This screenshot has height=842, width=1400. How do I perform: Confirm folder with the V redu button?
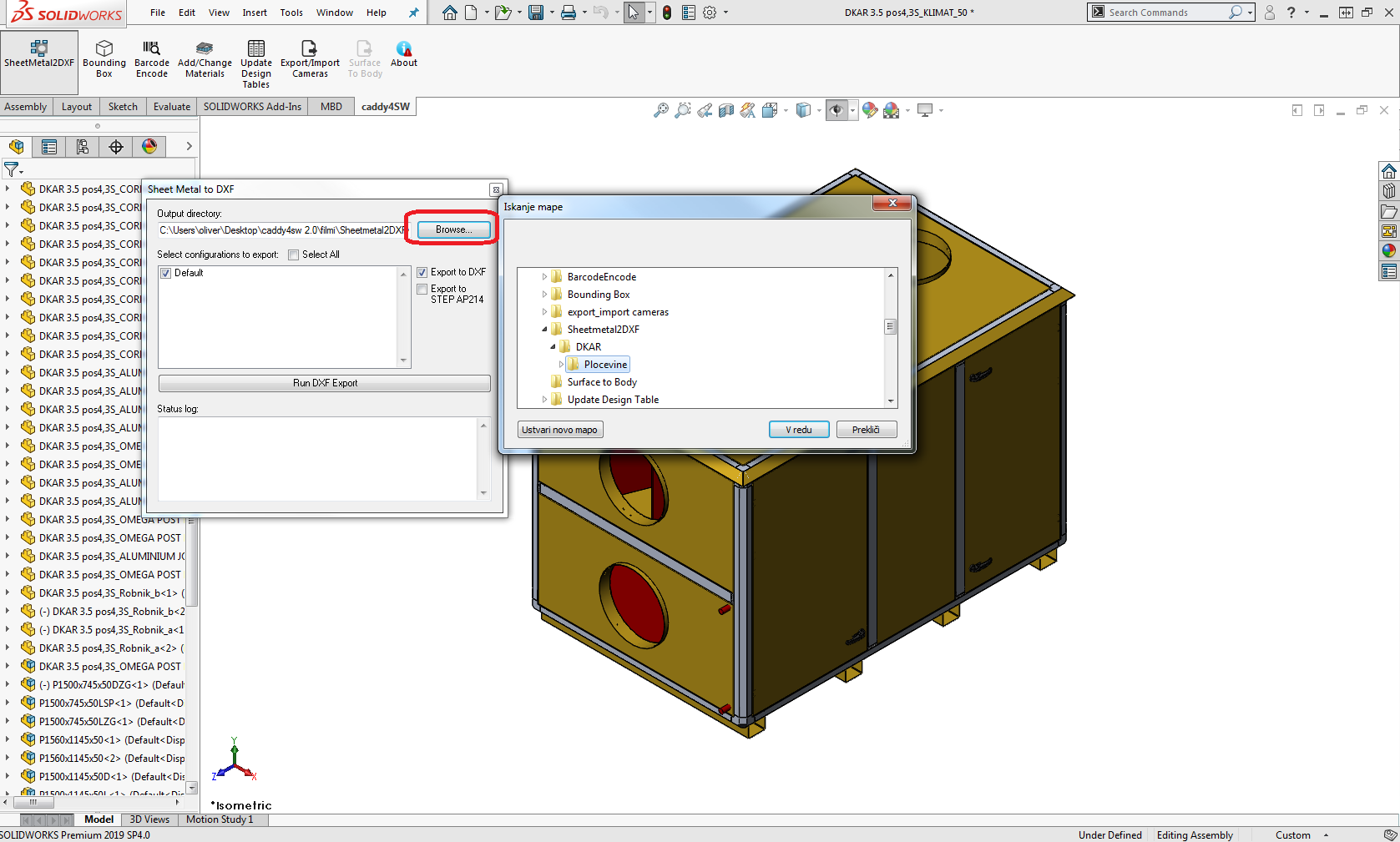pos(798,430)
